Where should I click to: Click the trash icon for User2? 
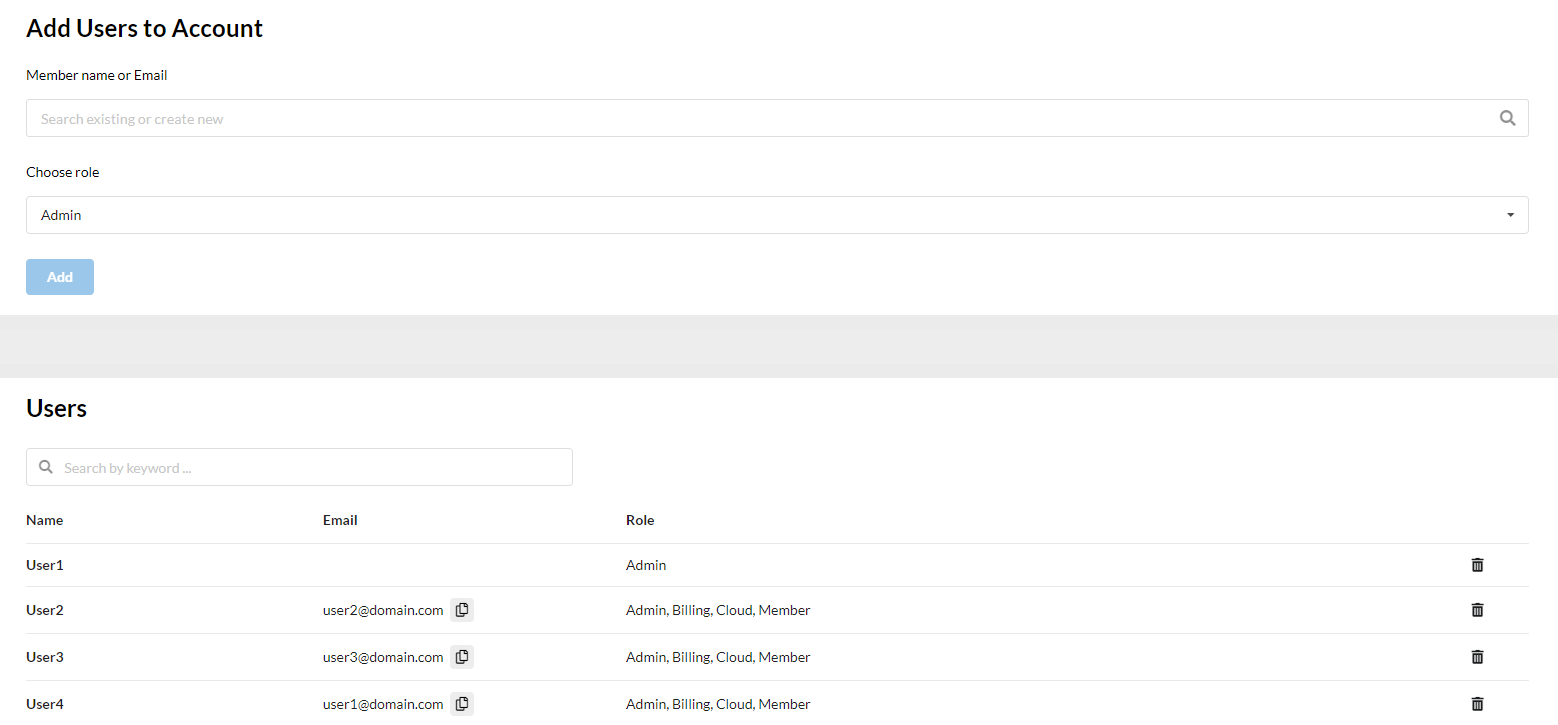click(1477, 610)
